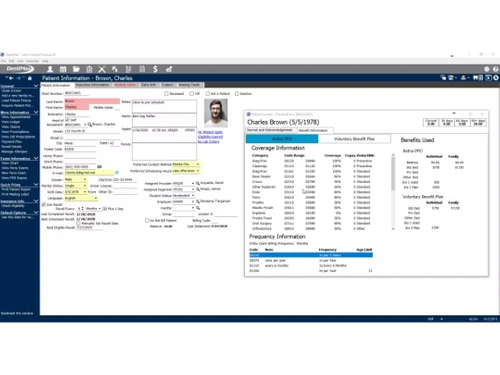Click the first blue link under patient photo
Image resolution: width=500 pixels, height=375 pixels.
210,132
